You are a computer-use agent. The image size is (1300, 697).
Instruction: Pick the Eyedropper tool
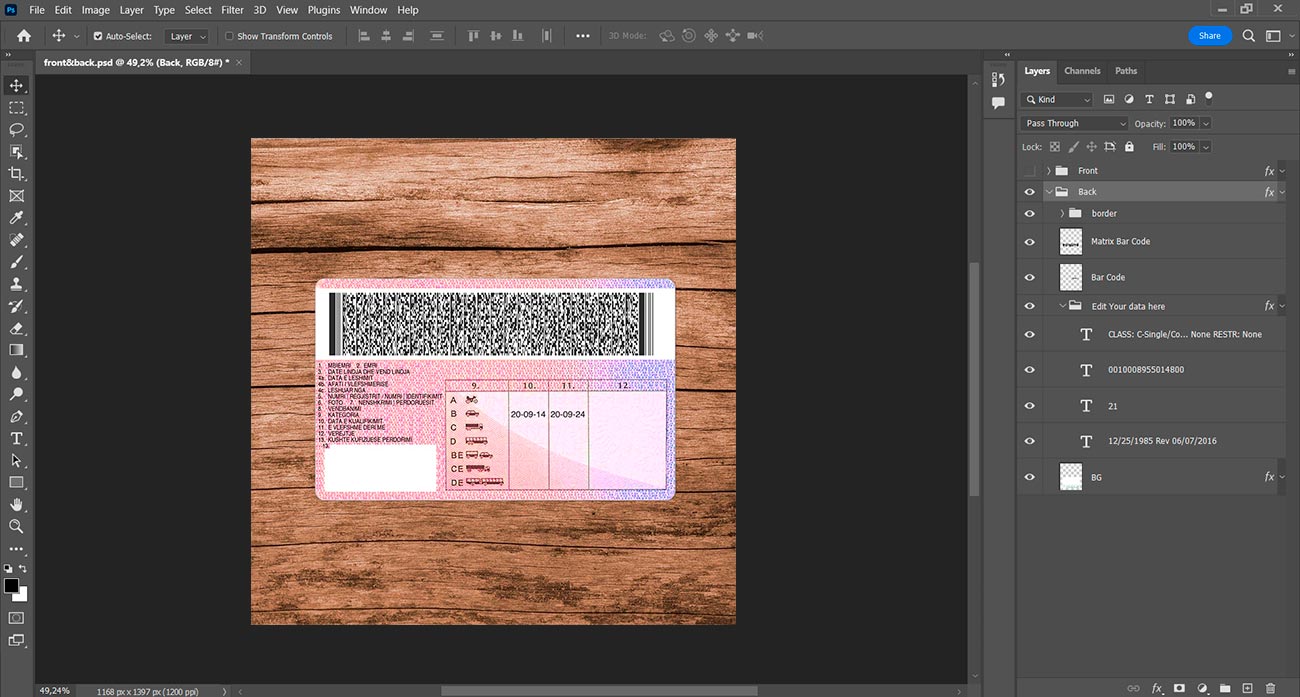[x=16, y=218]
